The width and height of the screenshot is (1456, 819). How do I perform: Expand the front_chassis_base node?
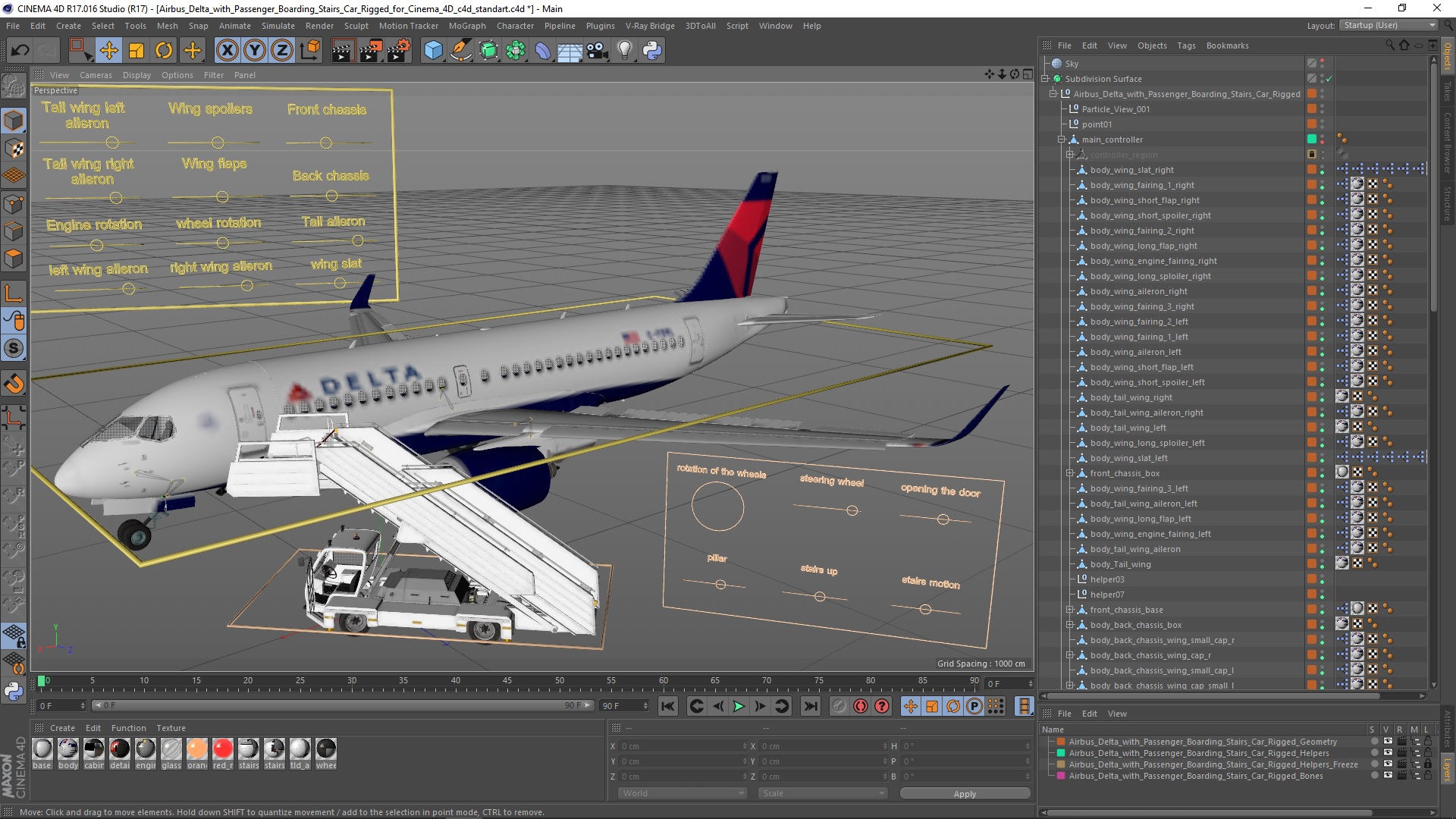[1070, 610]
